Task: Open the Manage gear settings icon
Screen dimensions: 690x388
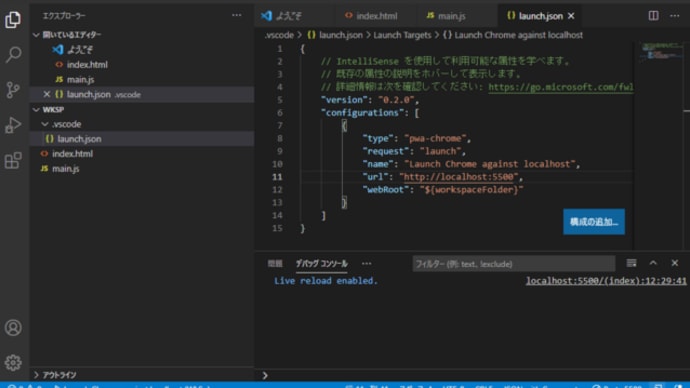Action: tap(13, 362)
